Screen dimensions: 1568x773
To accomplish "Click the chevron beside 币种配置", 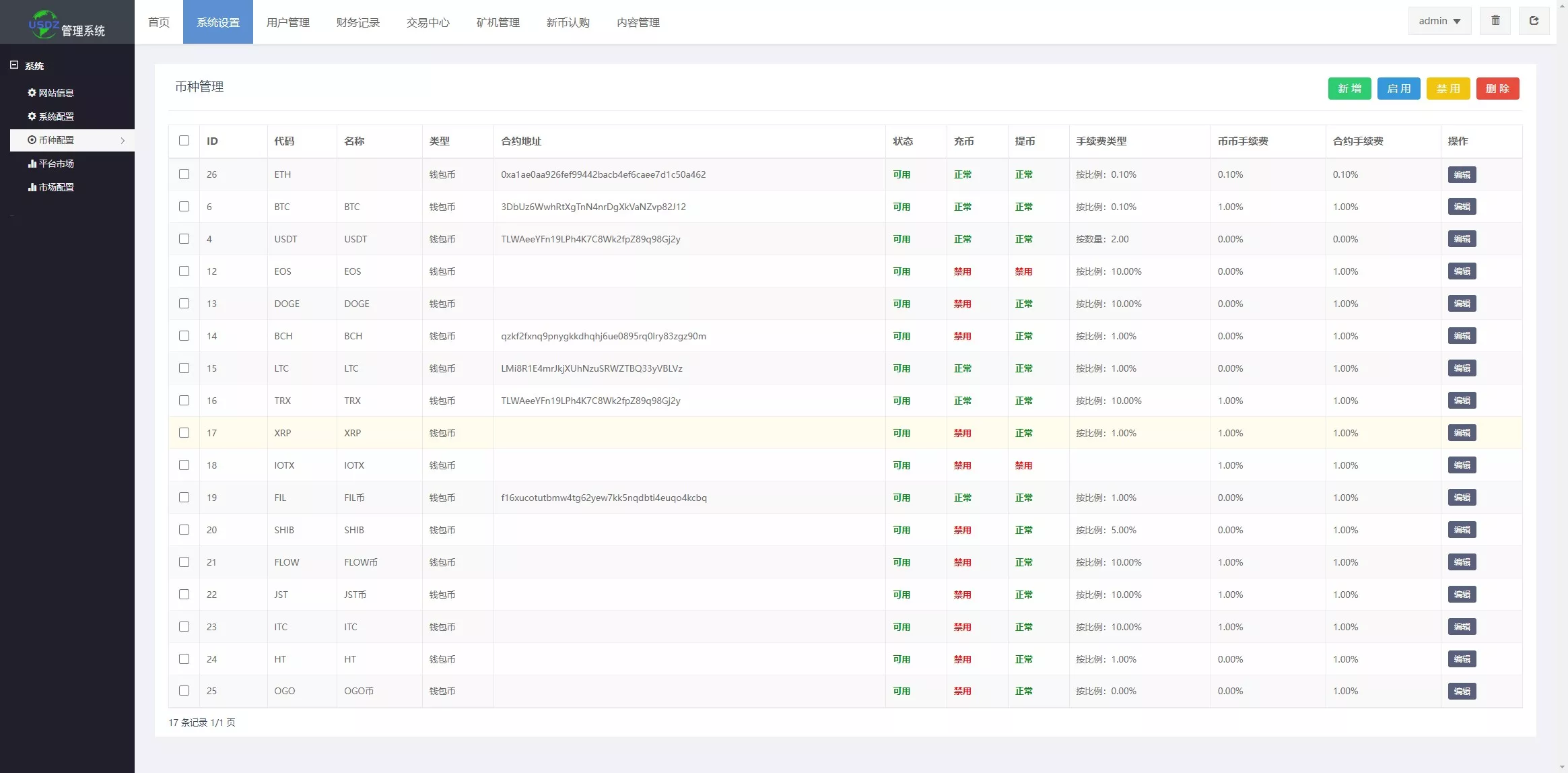I will (123, 141).
